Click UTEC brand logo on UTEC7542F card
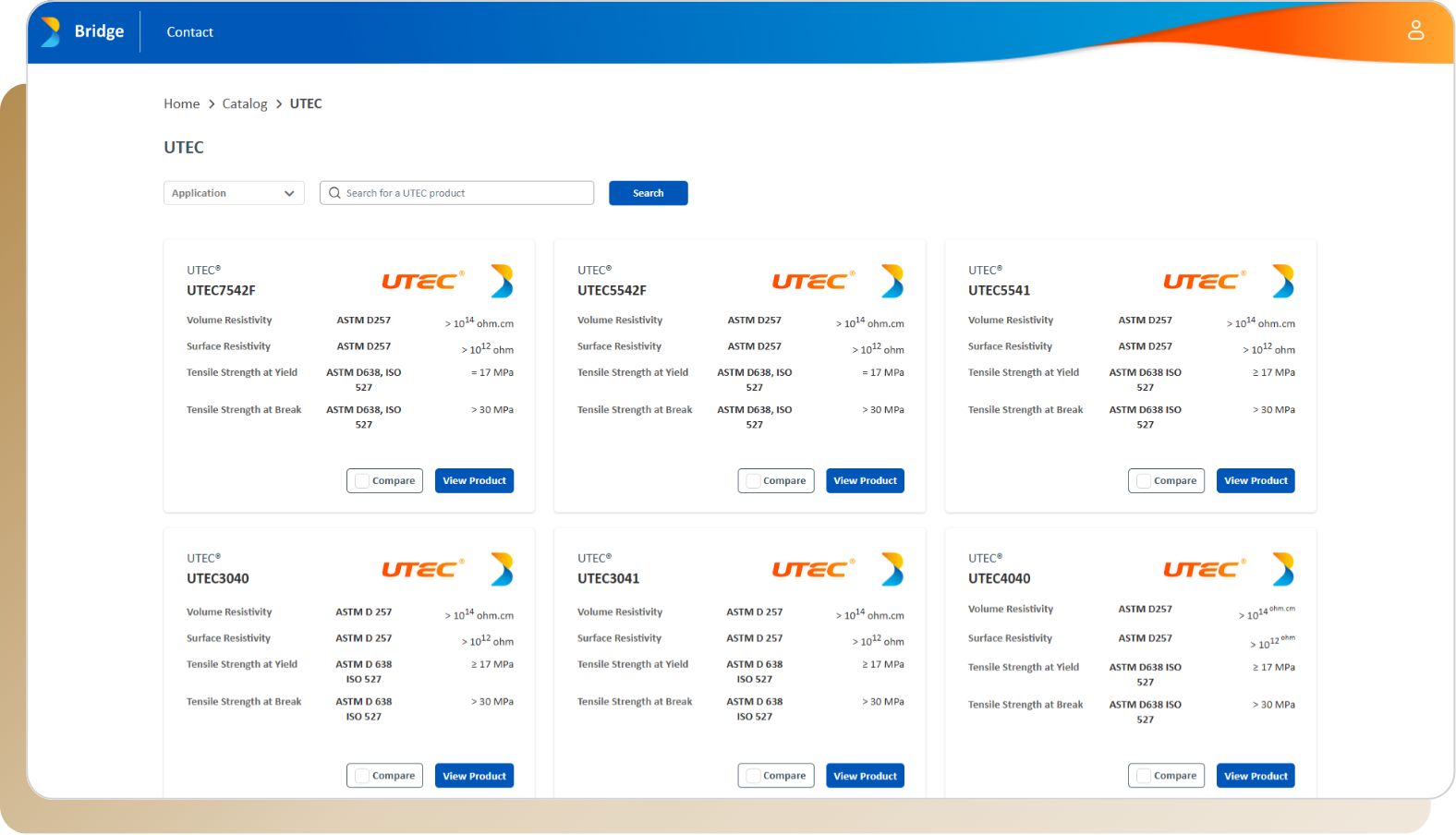1456x835 pixels. tap(423, 281)
